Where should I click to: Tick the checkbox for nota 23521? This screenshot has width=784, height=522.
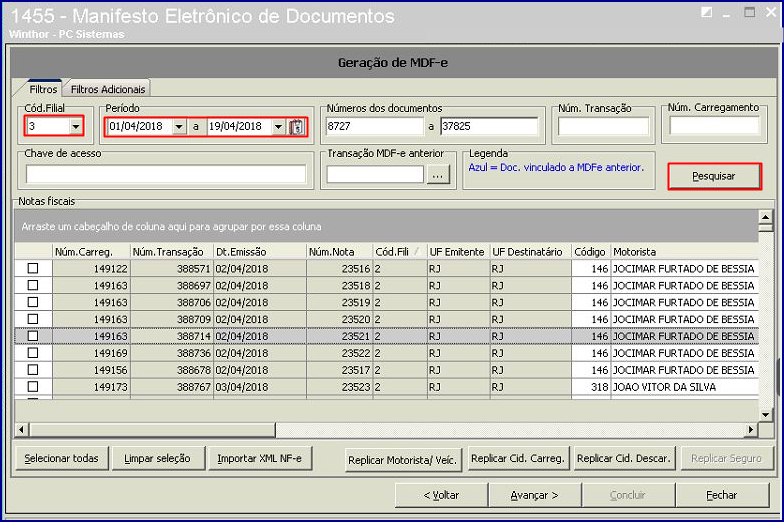(x=33, y=336)
